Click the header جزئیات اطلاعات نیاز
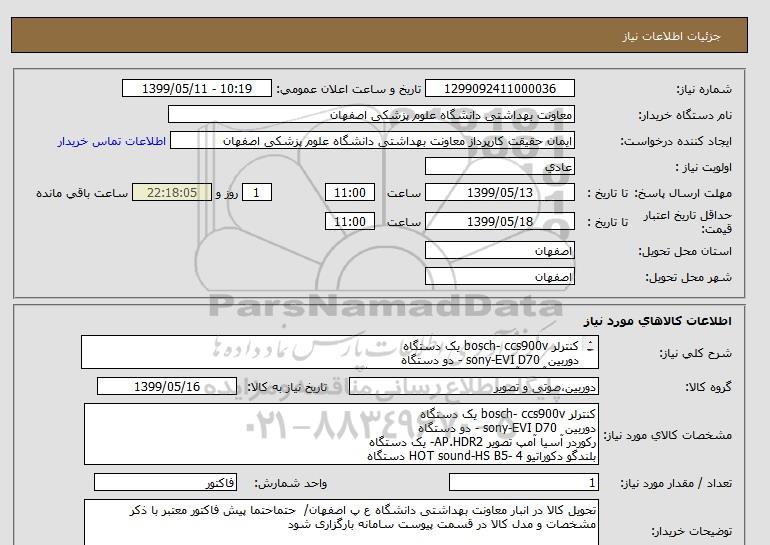 [x=671, y=37]
